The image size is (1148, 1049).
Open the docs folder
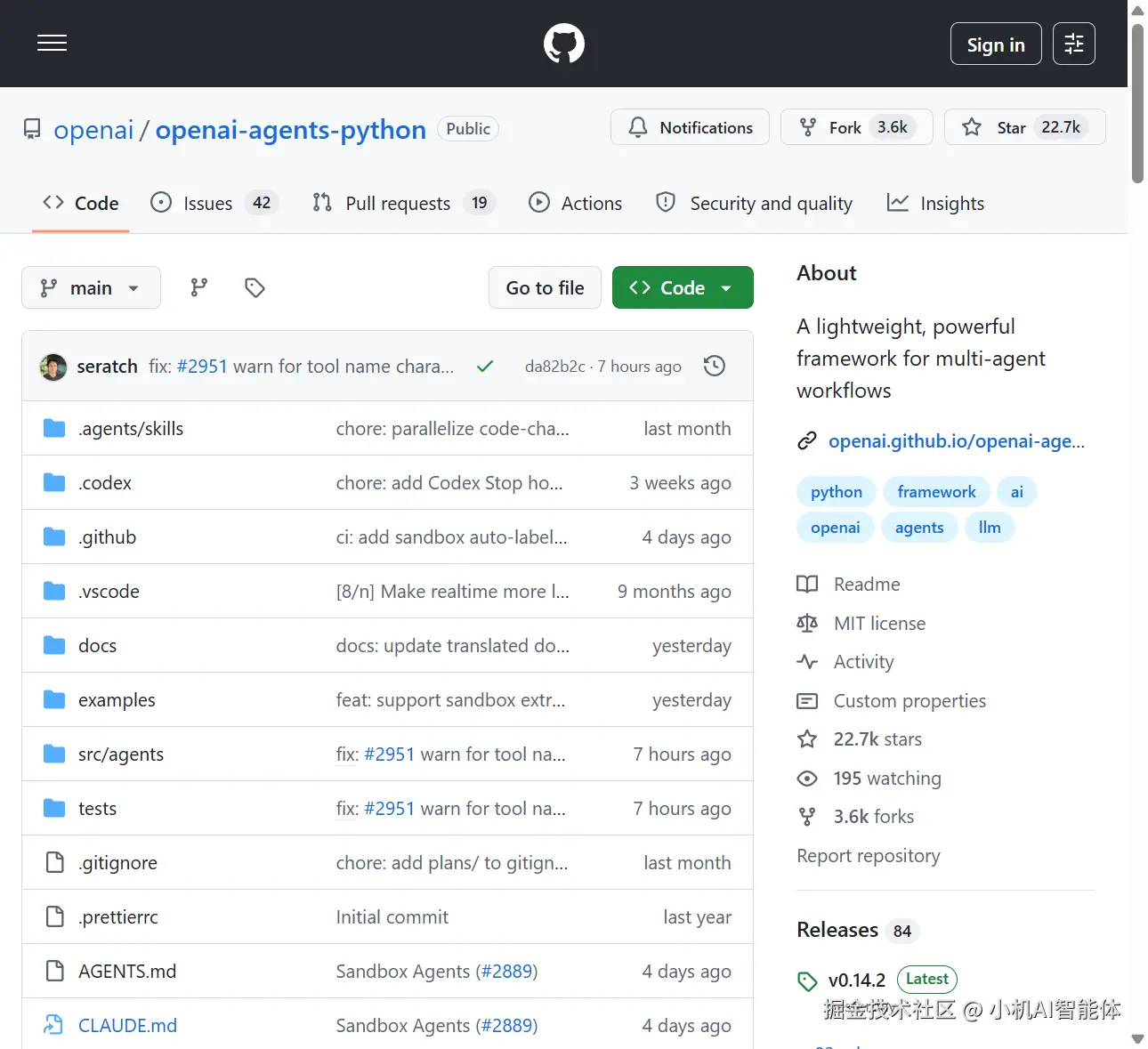click(97, 645)
